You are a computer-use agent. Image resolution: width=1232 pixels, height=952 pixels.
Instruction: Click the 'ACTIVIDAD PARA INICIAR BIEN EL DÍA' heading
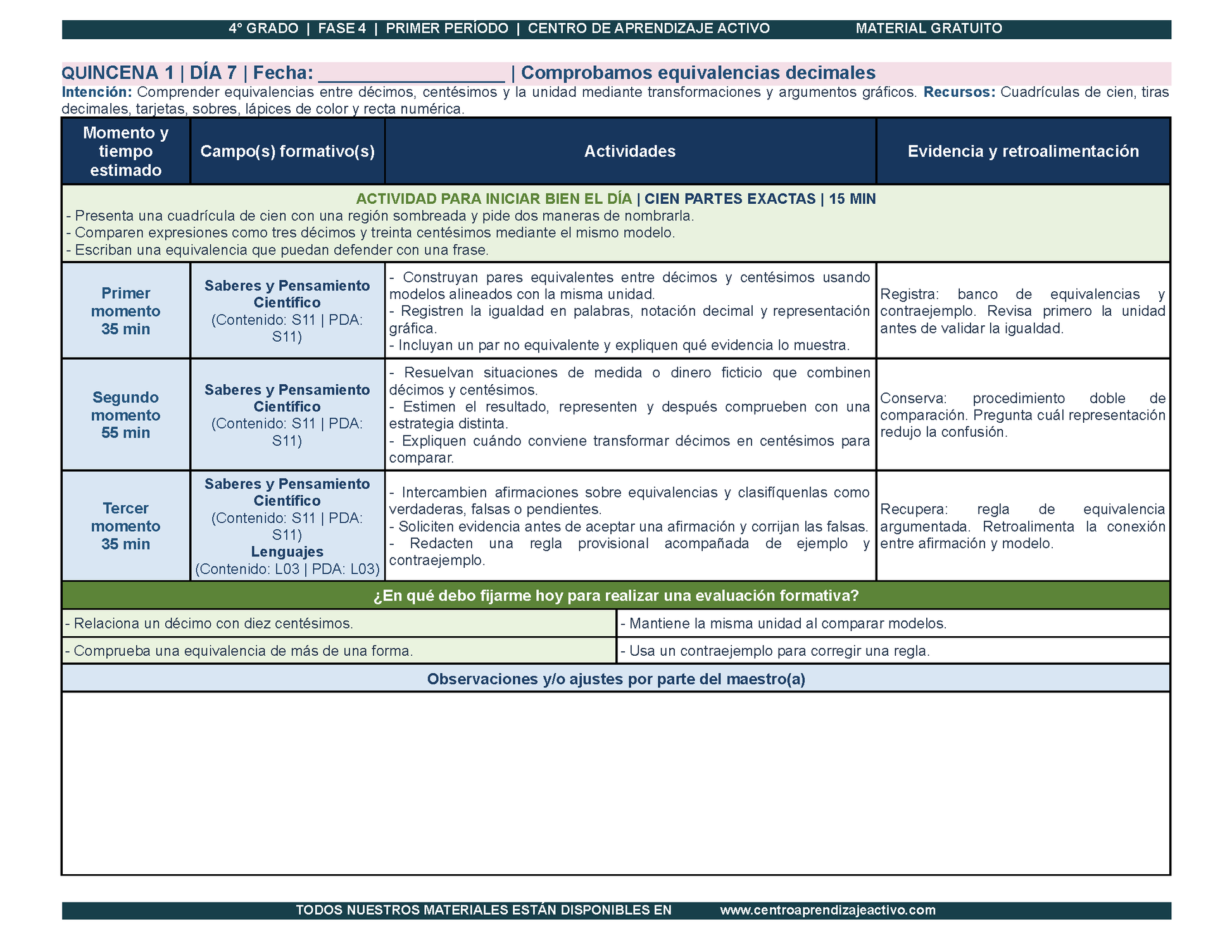pyautogui.click(x=494, y=199)
